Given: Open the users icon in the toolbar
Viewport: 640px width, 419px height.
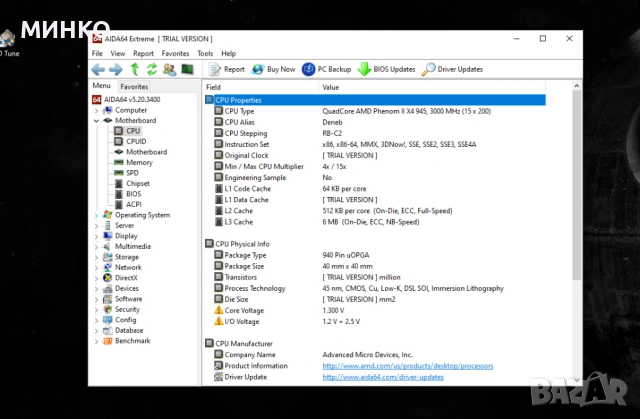Looking at the screenshot, I should click(169, 69).
